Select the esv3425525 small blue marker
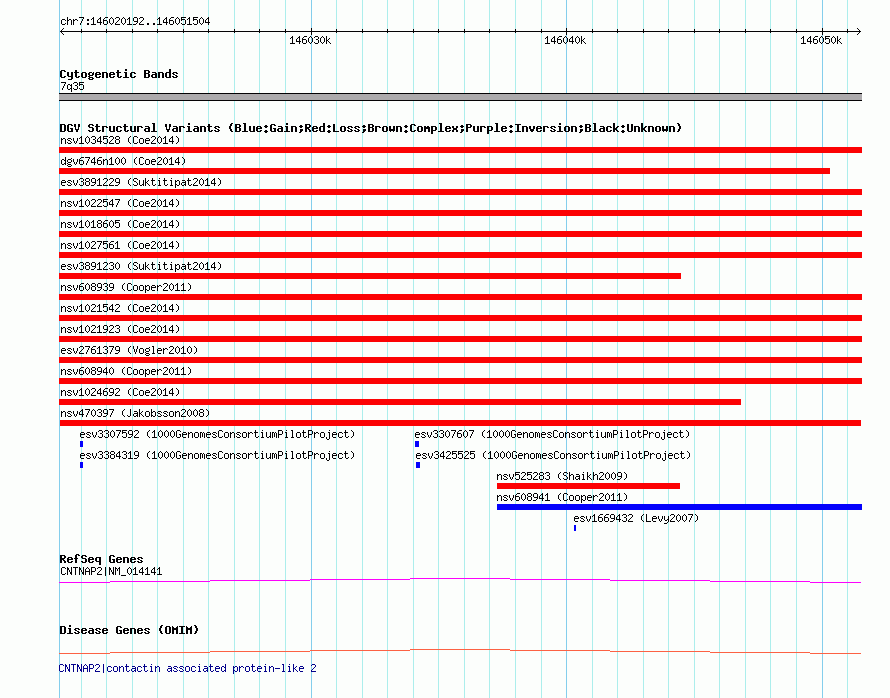 [x=418, y=465]
